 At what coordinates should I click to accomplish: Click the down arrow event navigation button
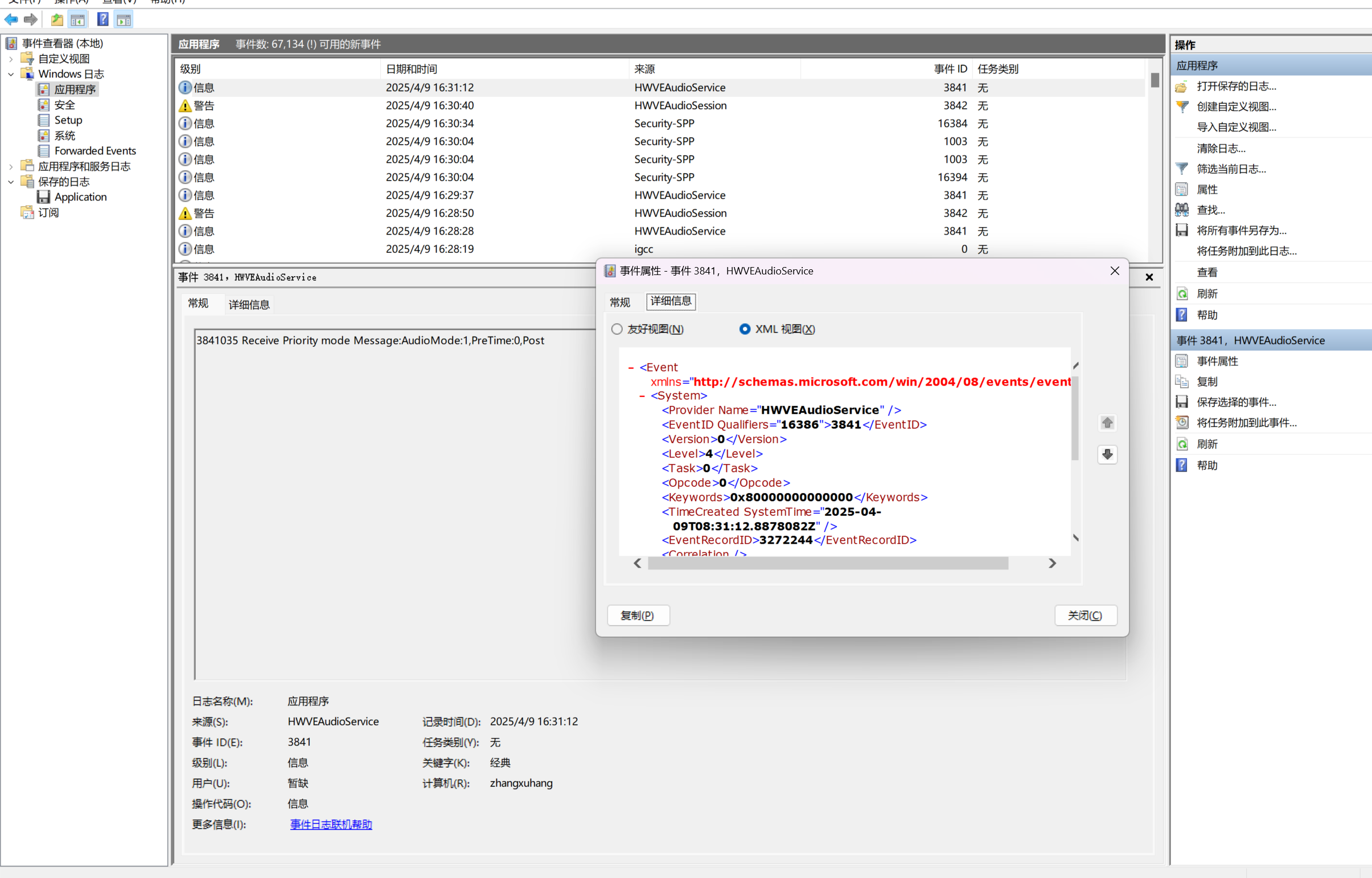click(1107, 454)
